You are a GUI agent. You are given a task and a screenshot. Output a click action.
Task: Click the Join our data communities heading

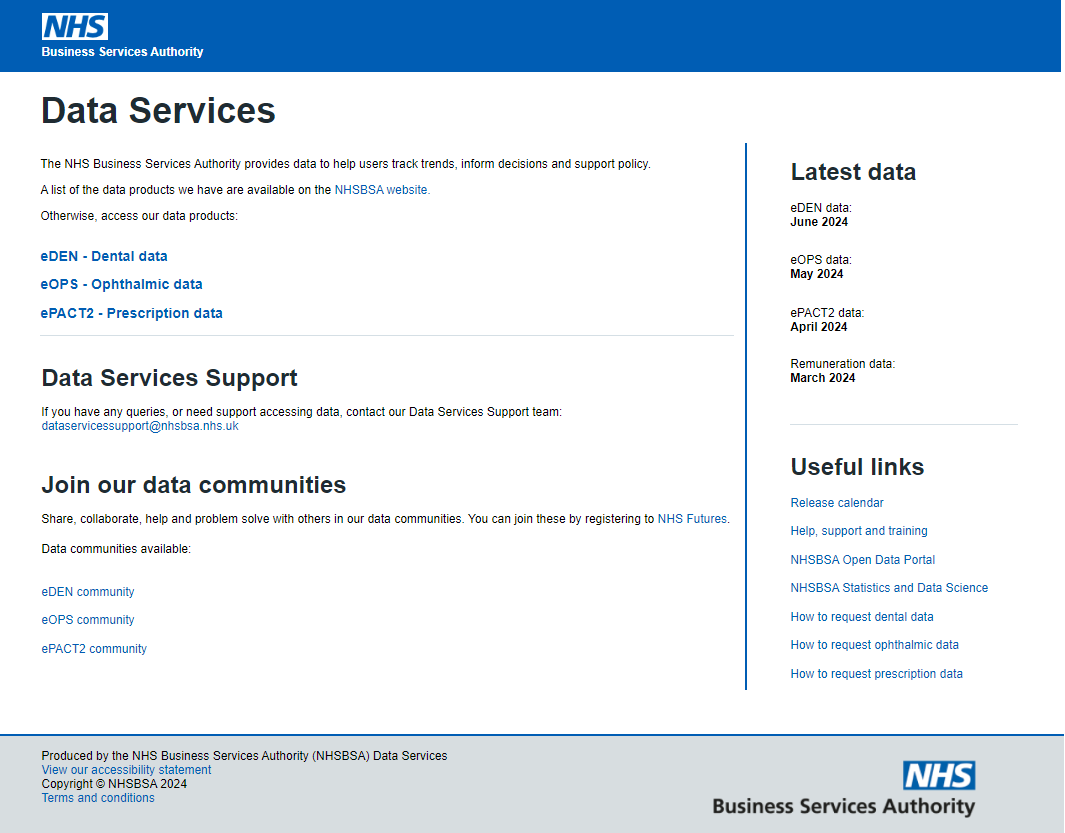[194, 484]
